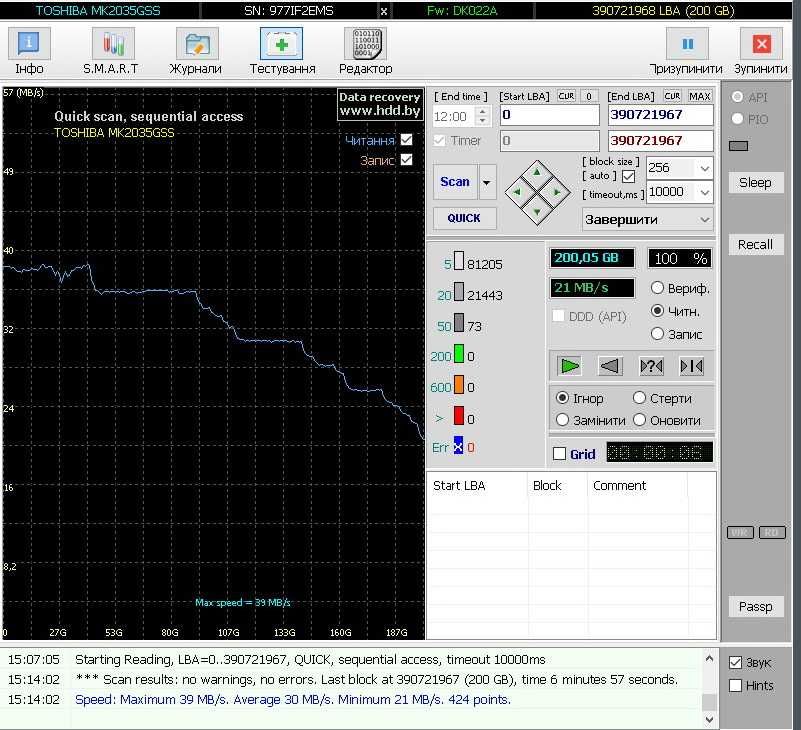The image size is (801, 730).
Task: Click the red slow block indicator
Action: point(459,415)
